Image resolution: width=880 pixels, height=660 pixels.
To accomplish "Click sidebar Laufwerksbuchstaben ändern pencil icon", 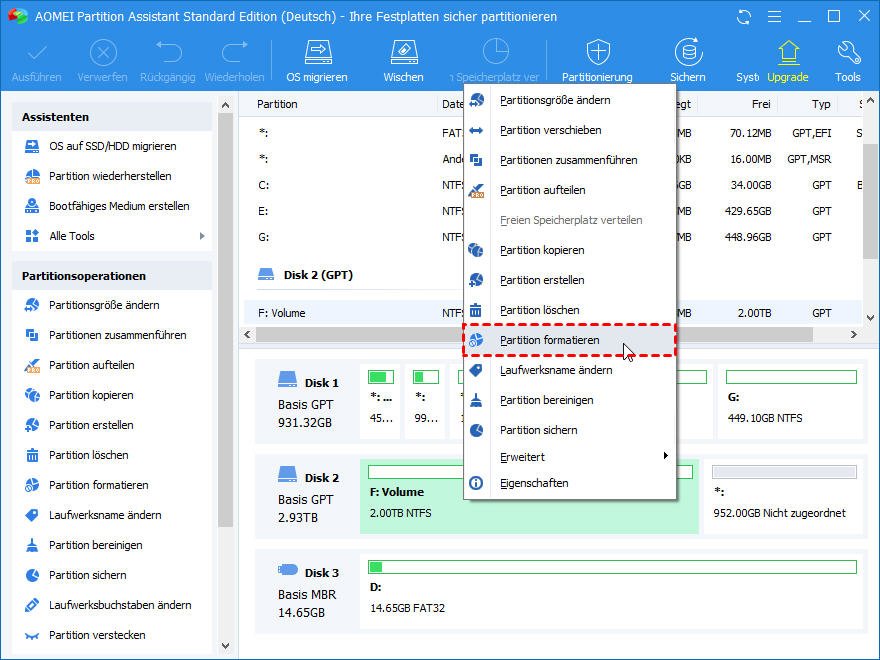I will point(32,605).
